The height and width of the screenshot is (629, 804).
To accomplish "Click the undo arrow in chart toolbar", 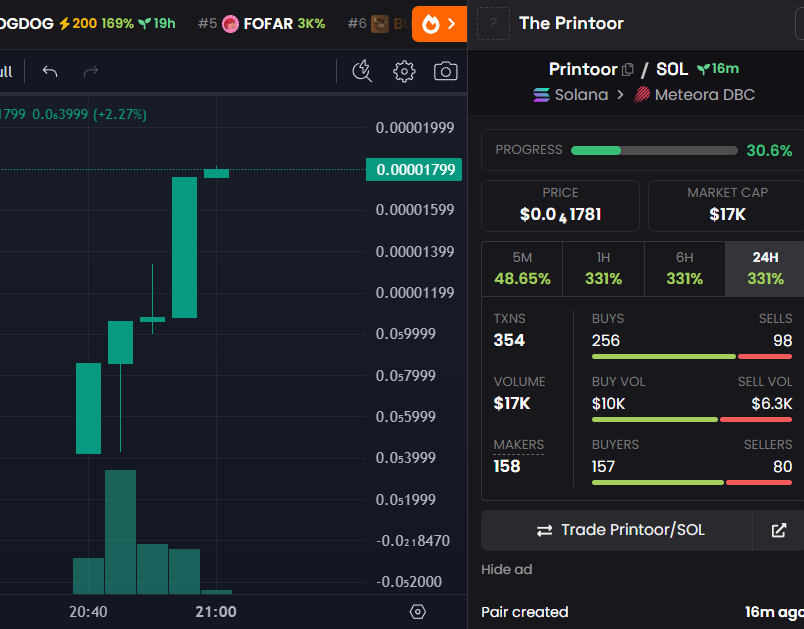I will (x=50, y=71).
